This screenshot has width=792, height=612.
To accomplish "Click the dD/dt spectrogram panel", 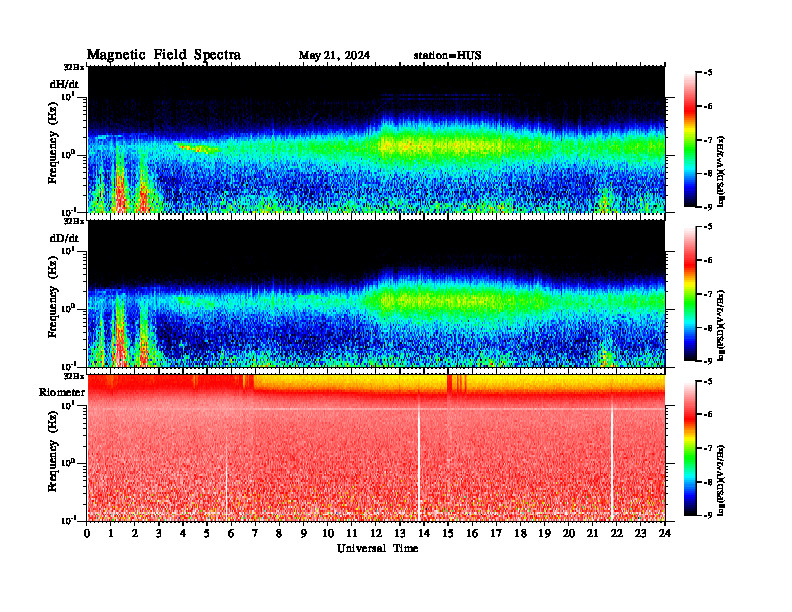I will 376,293.
